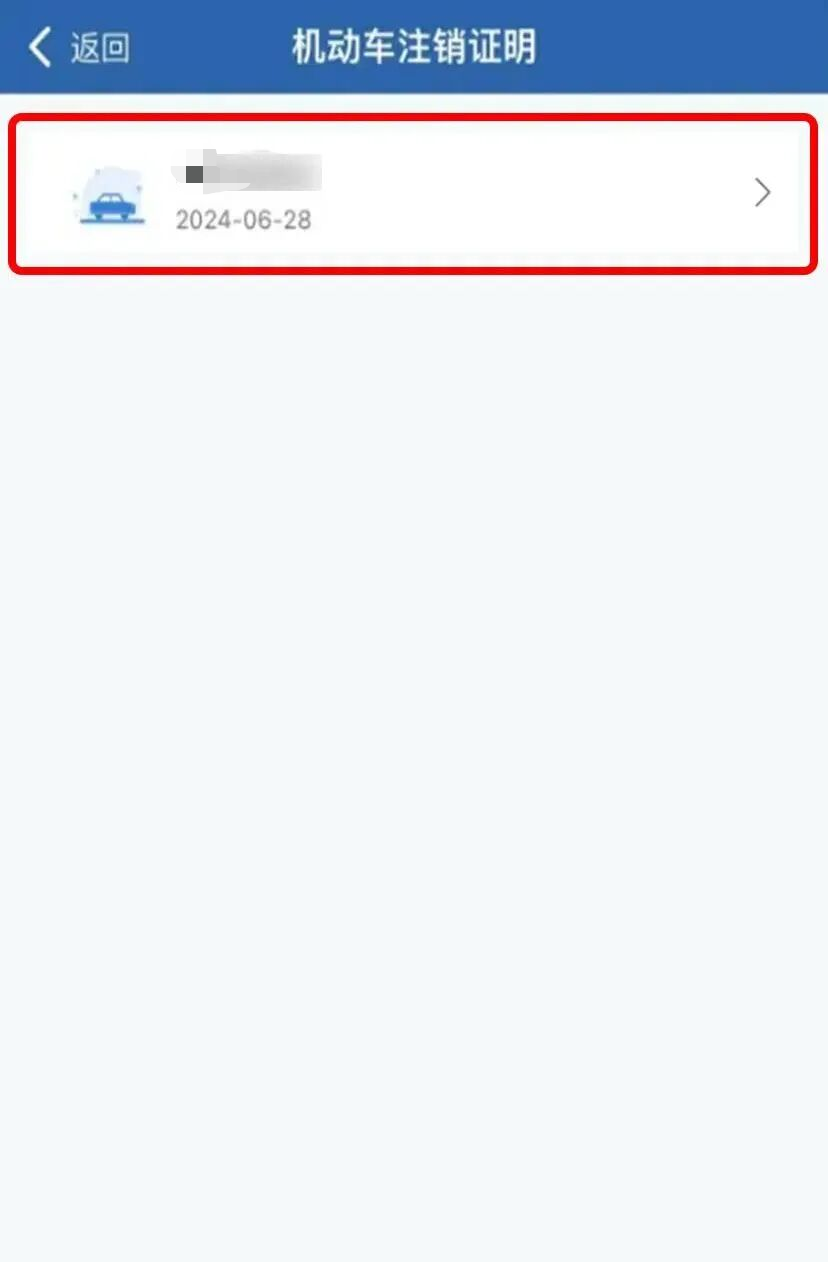The height and width of the screenshot is (1262, 828).
Task: Select the blue car icon
Action: (x=110, y=196)
